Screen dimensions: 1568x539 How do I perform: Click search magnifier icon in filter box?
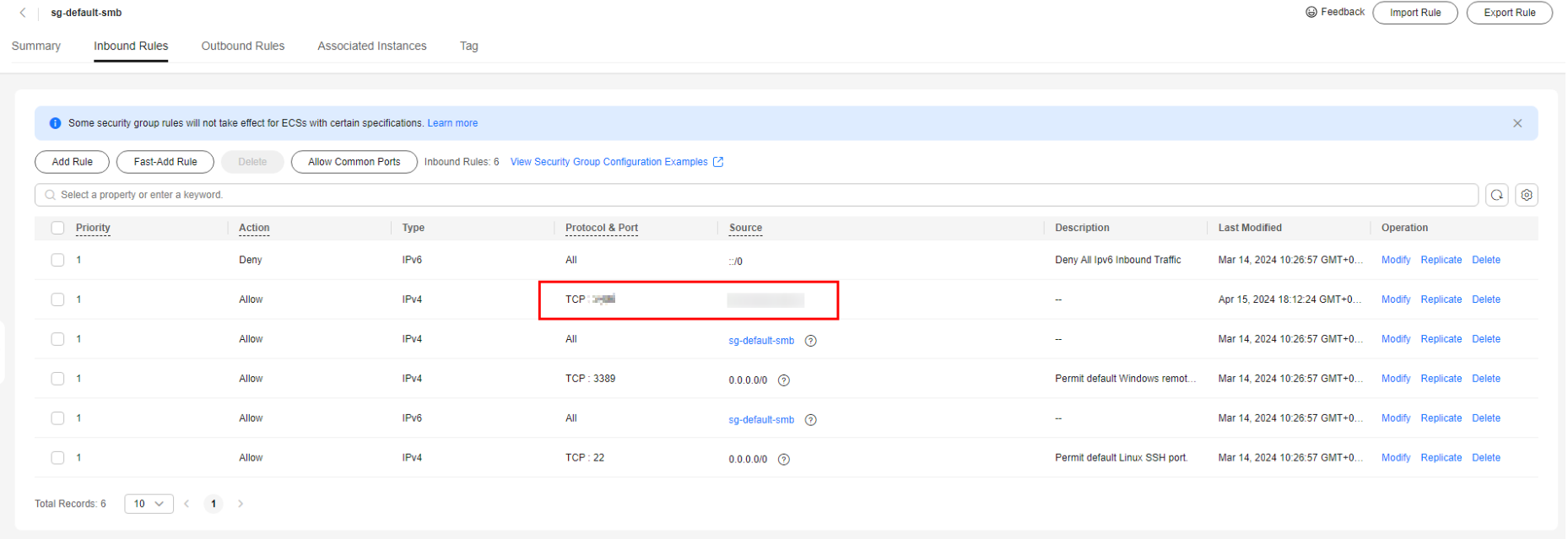coord(51,195)
